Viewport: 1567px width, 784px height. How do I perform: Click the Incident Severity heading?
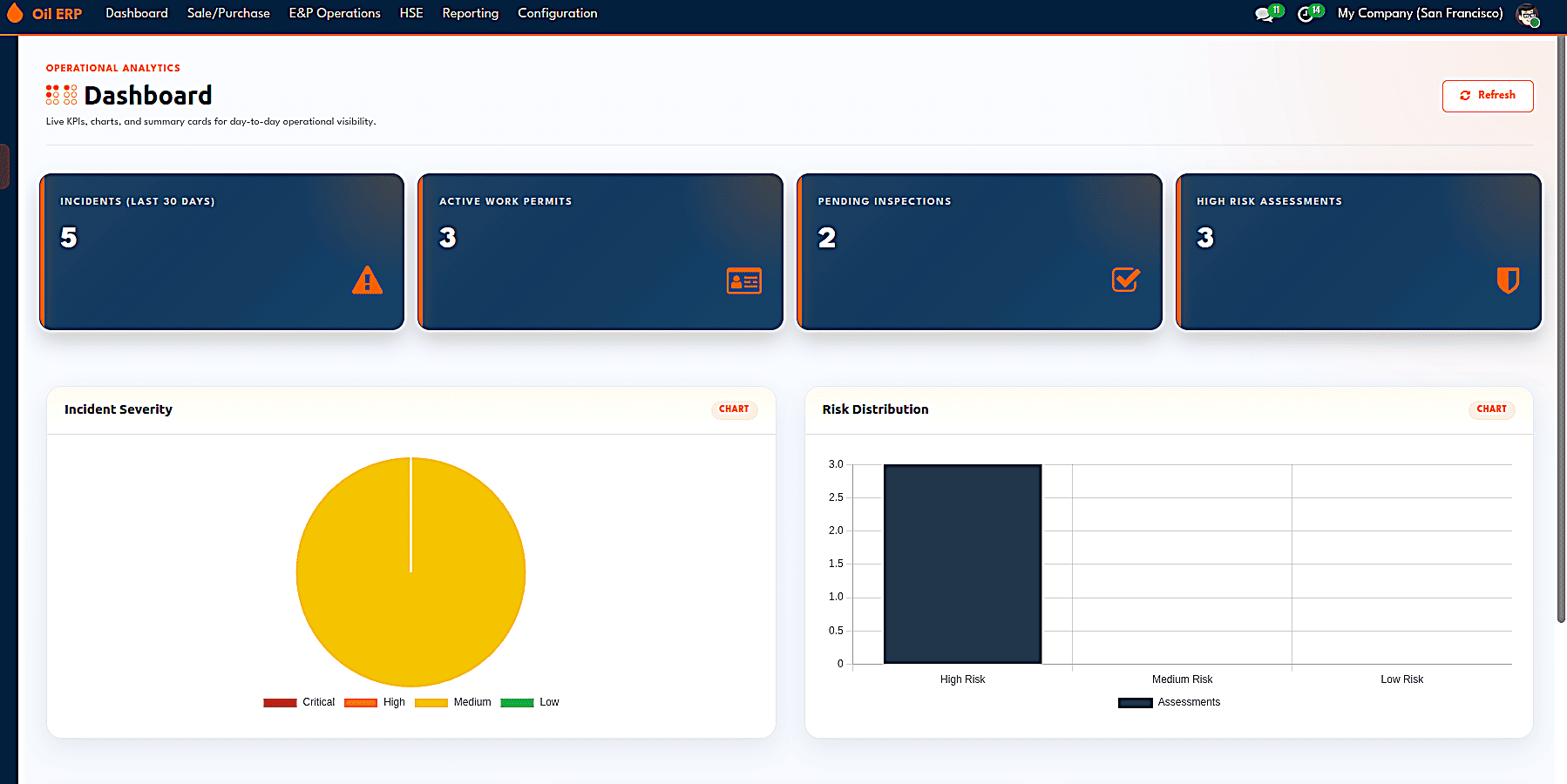119,409
